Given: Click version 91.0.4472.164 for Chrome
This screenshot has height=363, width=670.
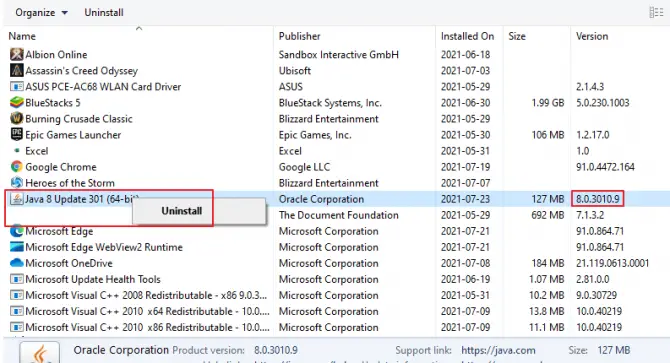Looking at the screenshot, I should click(605, 167).
